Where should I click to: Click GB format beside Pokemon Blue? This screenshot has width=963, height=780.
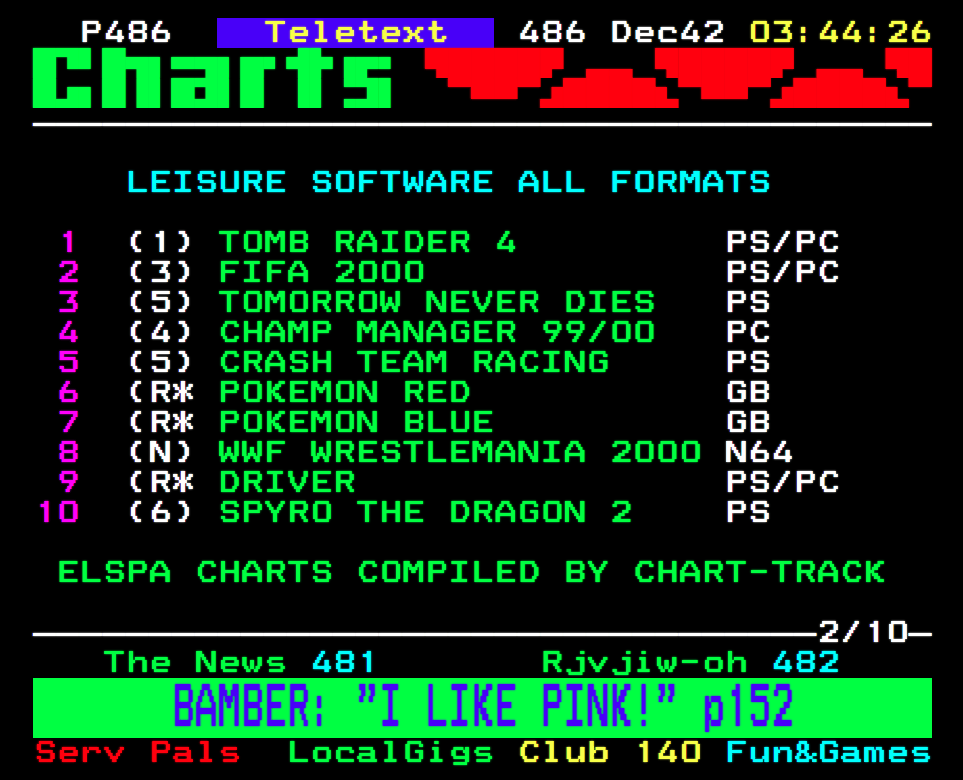[748, 423]
